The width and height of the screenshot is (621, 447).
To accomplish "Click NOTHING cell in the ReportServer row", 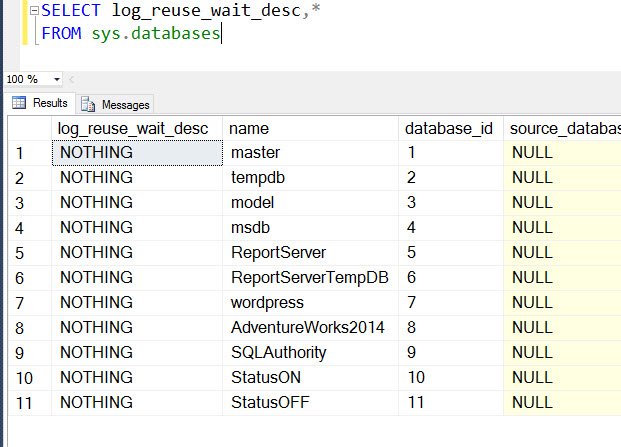I will (137, 253).
